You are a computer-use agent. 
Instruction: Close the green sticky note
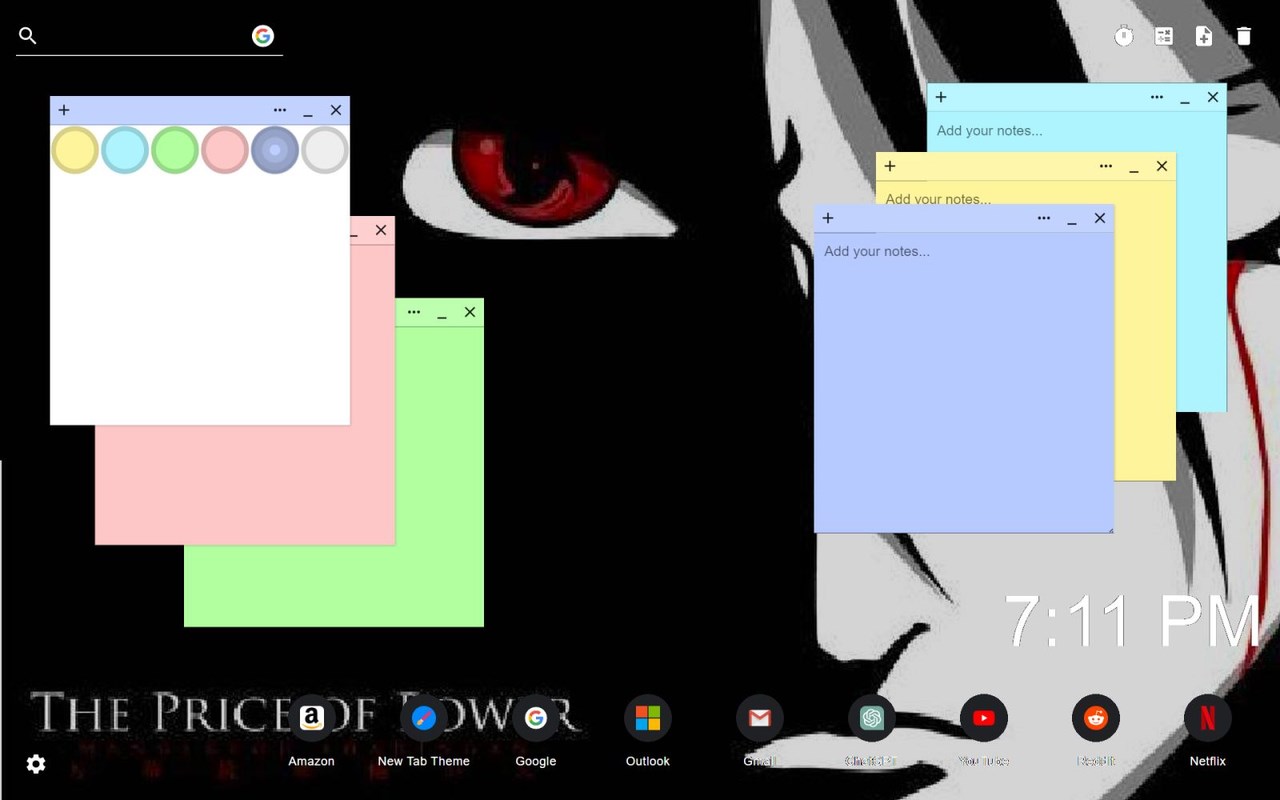470,312
